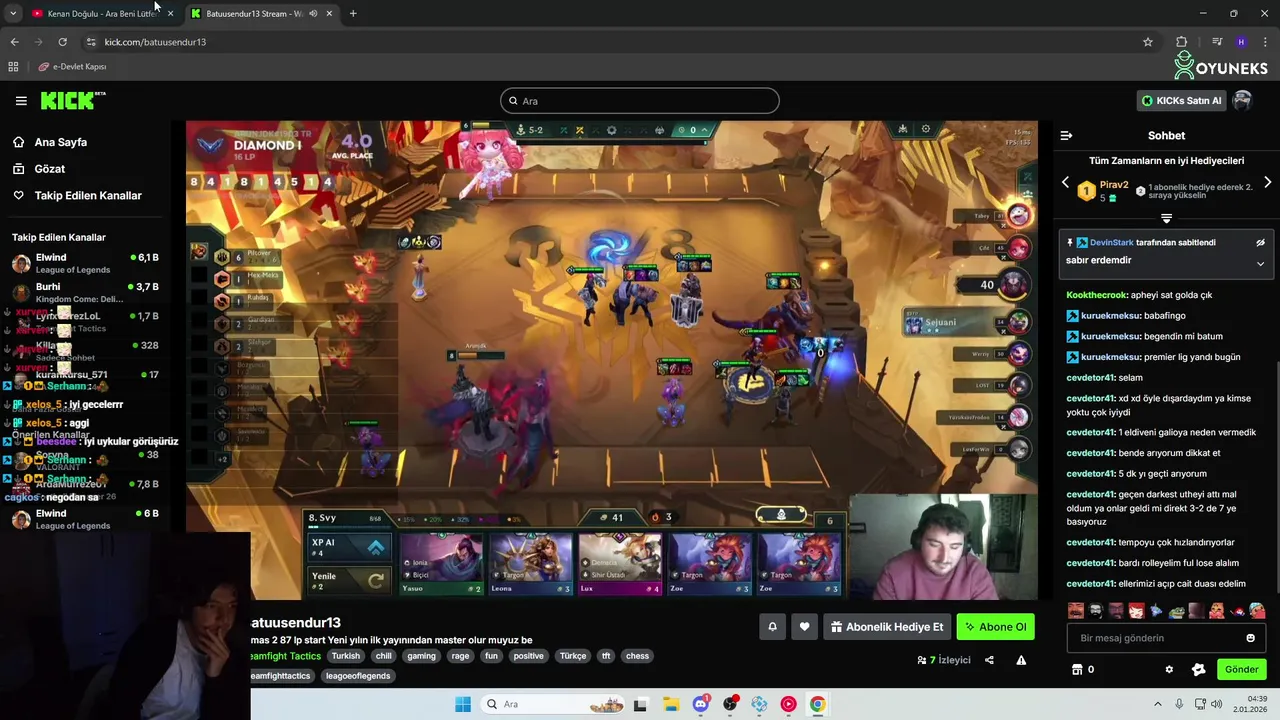Go to Ana Sayfa in sidebar
The width and height of the screenshot is (1280, 720).
click(x=60, y=142)
